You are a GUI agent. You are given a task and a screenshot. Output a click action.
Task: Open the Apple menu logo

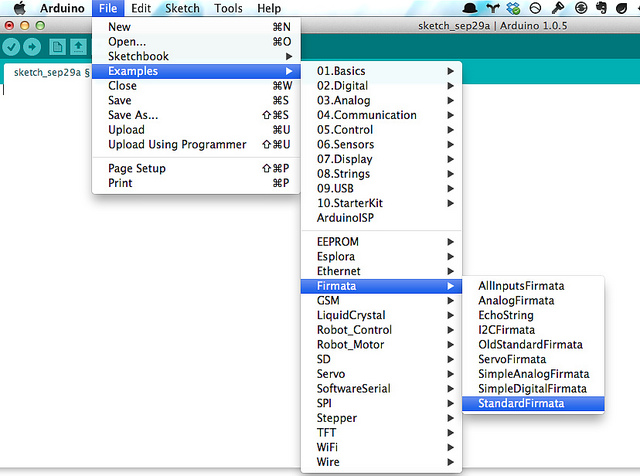pyautogui.click(x=19, y=8)
